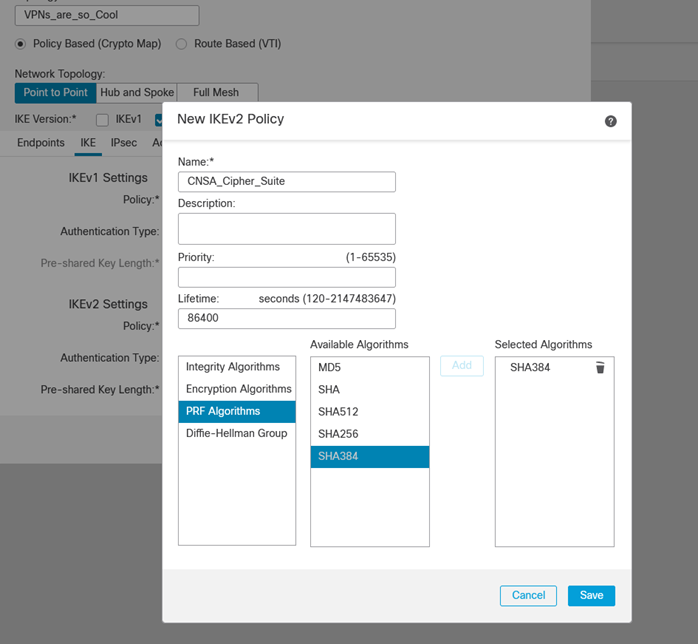Click the topology name field VPNs_are_so_Cool
Image resolution: width=698 pixels, height=644 pixels.
[107, 15]
